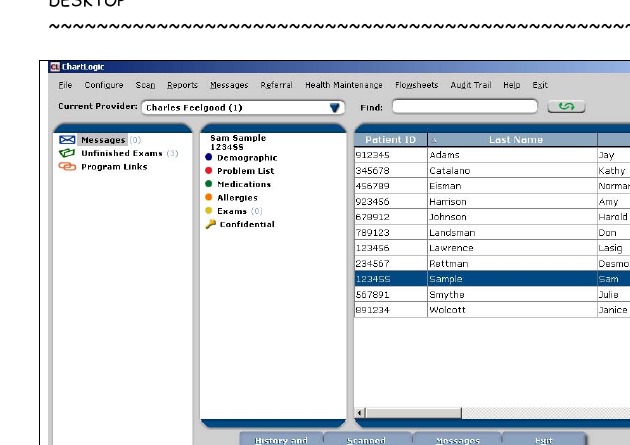Open the Health Maintenance menu

click(344, 85)
